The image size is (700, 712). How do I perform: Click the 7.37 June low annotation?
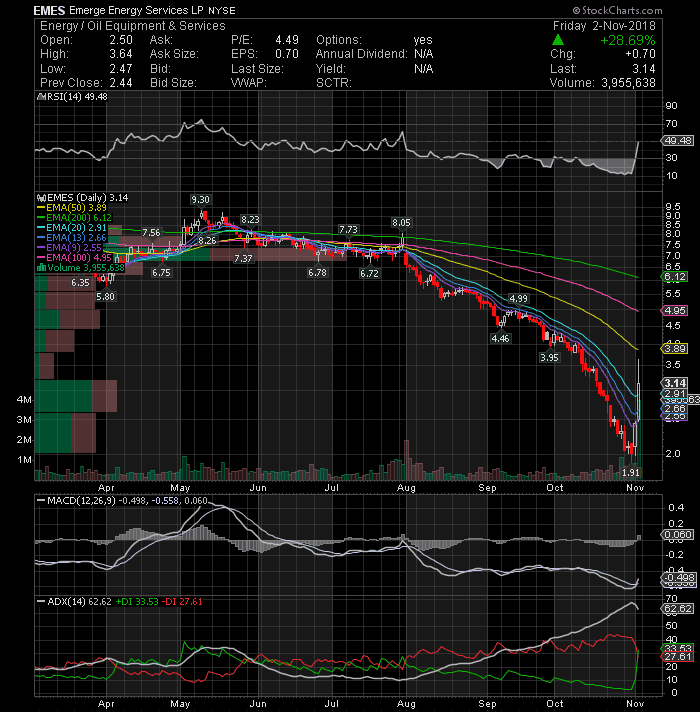coord(243,258)
